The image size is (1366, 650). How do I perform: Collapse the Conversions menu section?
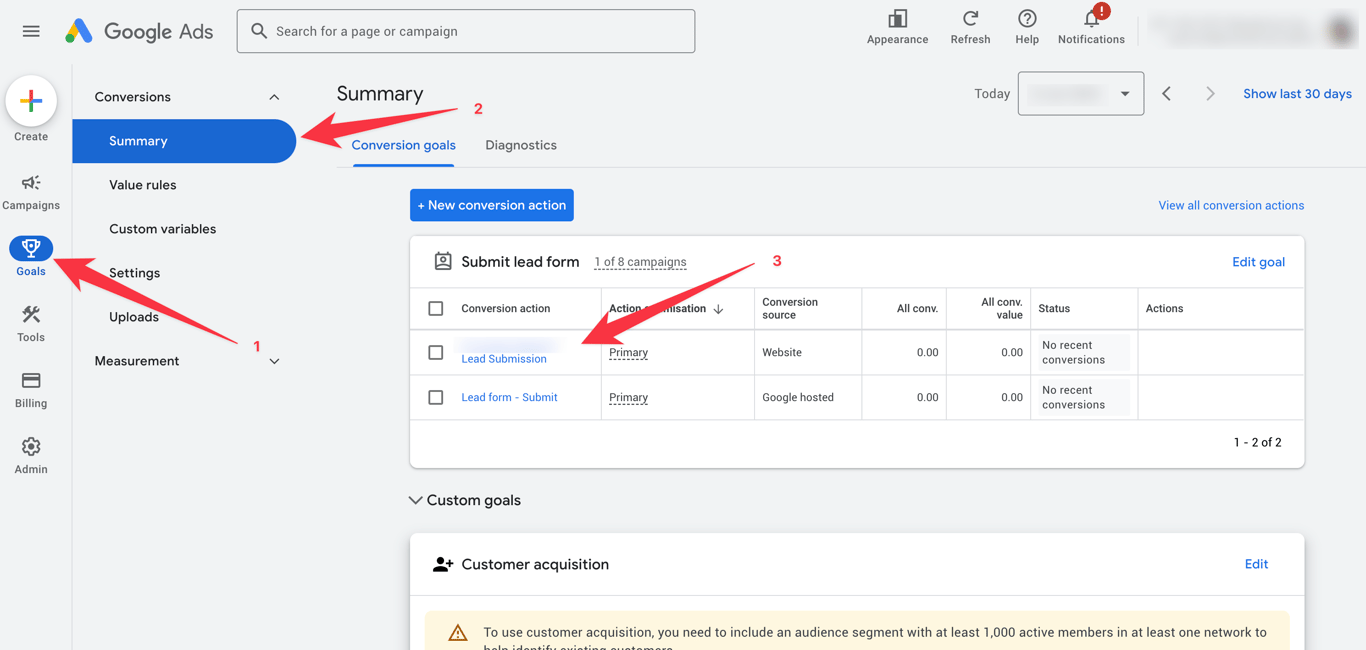pos(274,97)
